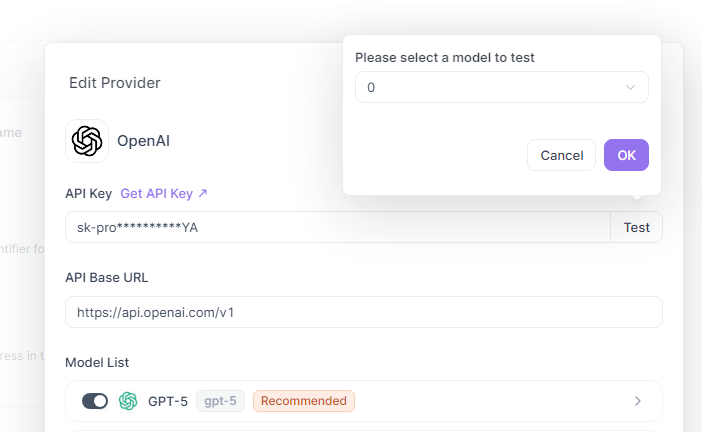702x432 pixels.
Task: Disable the GPT-5 model toggle
Action: [95, 401]
